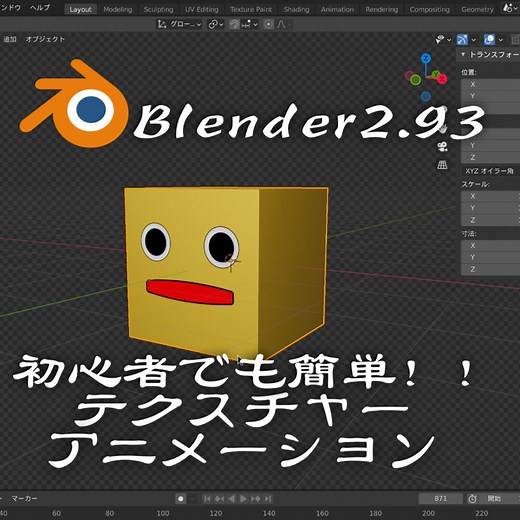This screenshot has height=520, width=520.
Task: Click the 位置 Y value field
Action: tap(490, 96)
